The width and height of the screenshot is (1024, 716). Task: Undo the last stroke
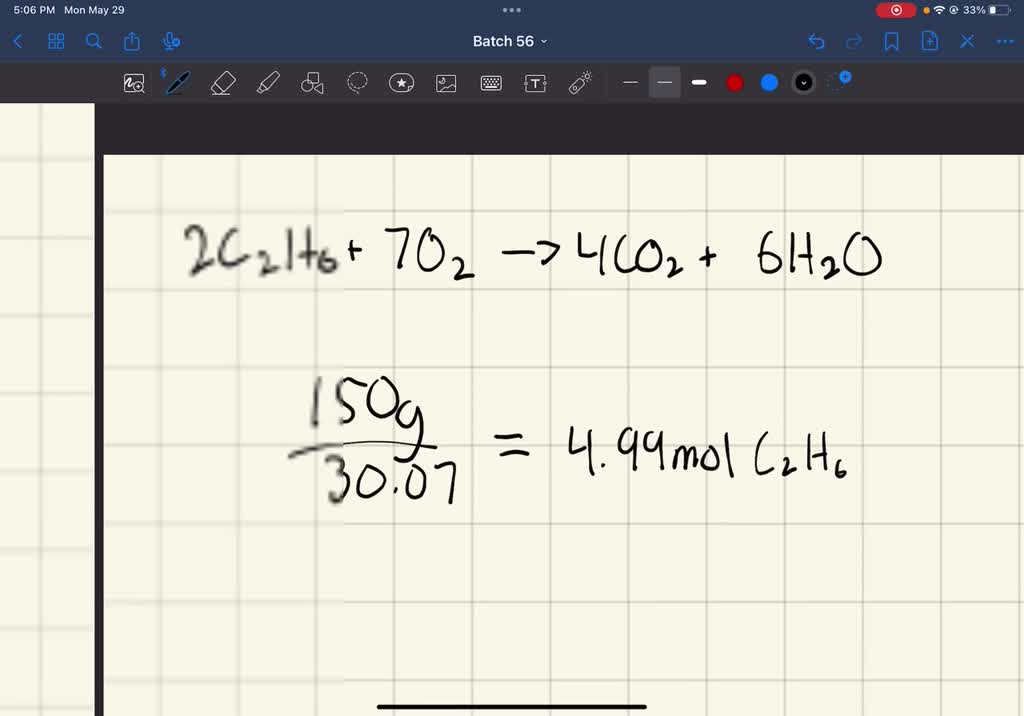click(x=817, y=41)
